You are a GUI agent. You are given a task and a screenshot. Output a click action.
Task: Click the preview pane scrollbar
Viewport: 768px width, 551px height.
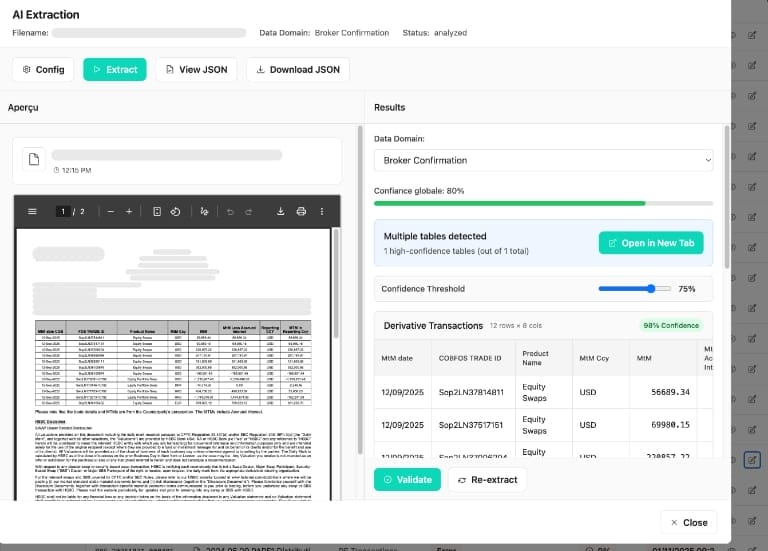[360, 289]
